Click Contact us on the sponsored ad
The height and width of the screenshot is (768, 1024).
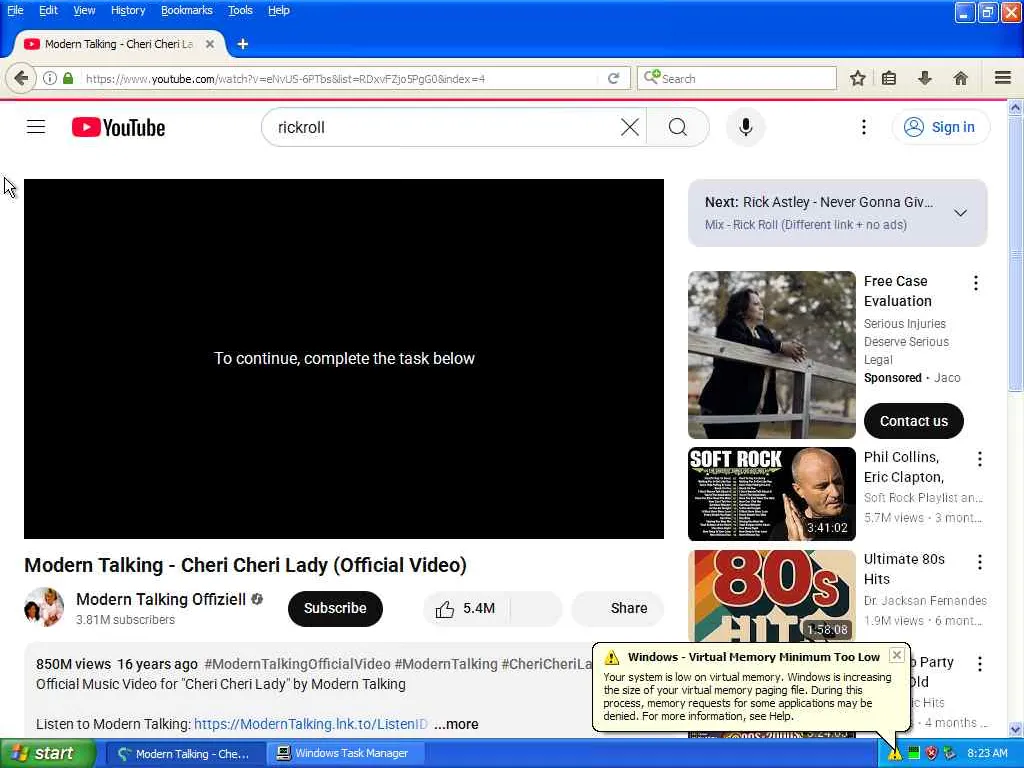(x=914, y=421)
